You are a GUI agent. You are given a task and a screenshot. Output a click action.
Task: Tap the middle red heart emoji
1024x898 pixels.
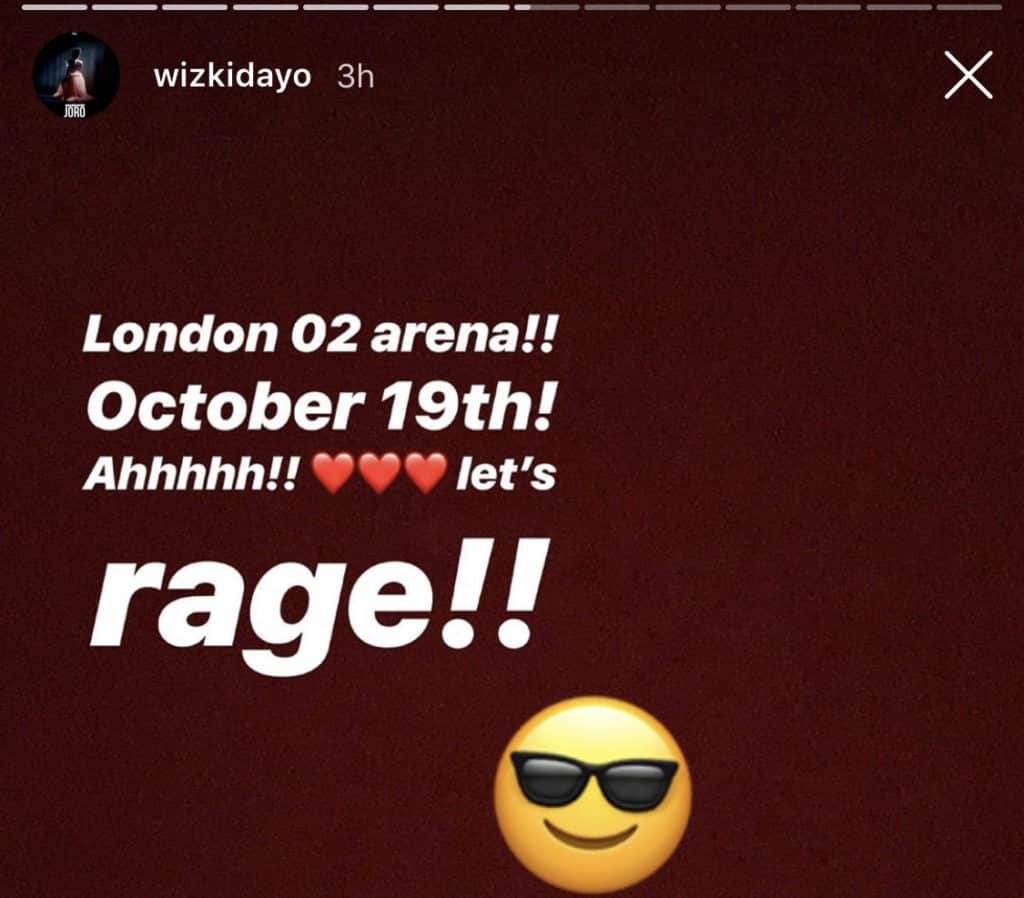click(379, 473)
